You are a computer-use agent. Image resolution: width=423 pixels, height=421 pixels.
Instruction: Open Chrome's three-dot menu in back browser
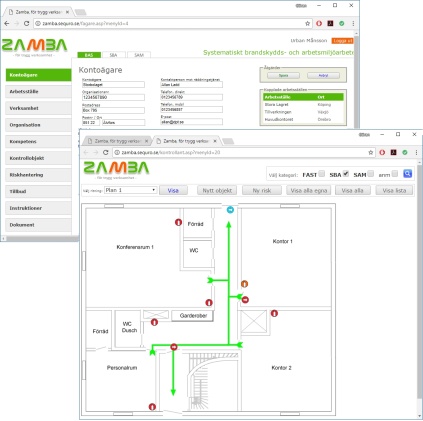click(x=353, y=23)
